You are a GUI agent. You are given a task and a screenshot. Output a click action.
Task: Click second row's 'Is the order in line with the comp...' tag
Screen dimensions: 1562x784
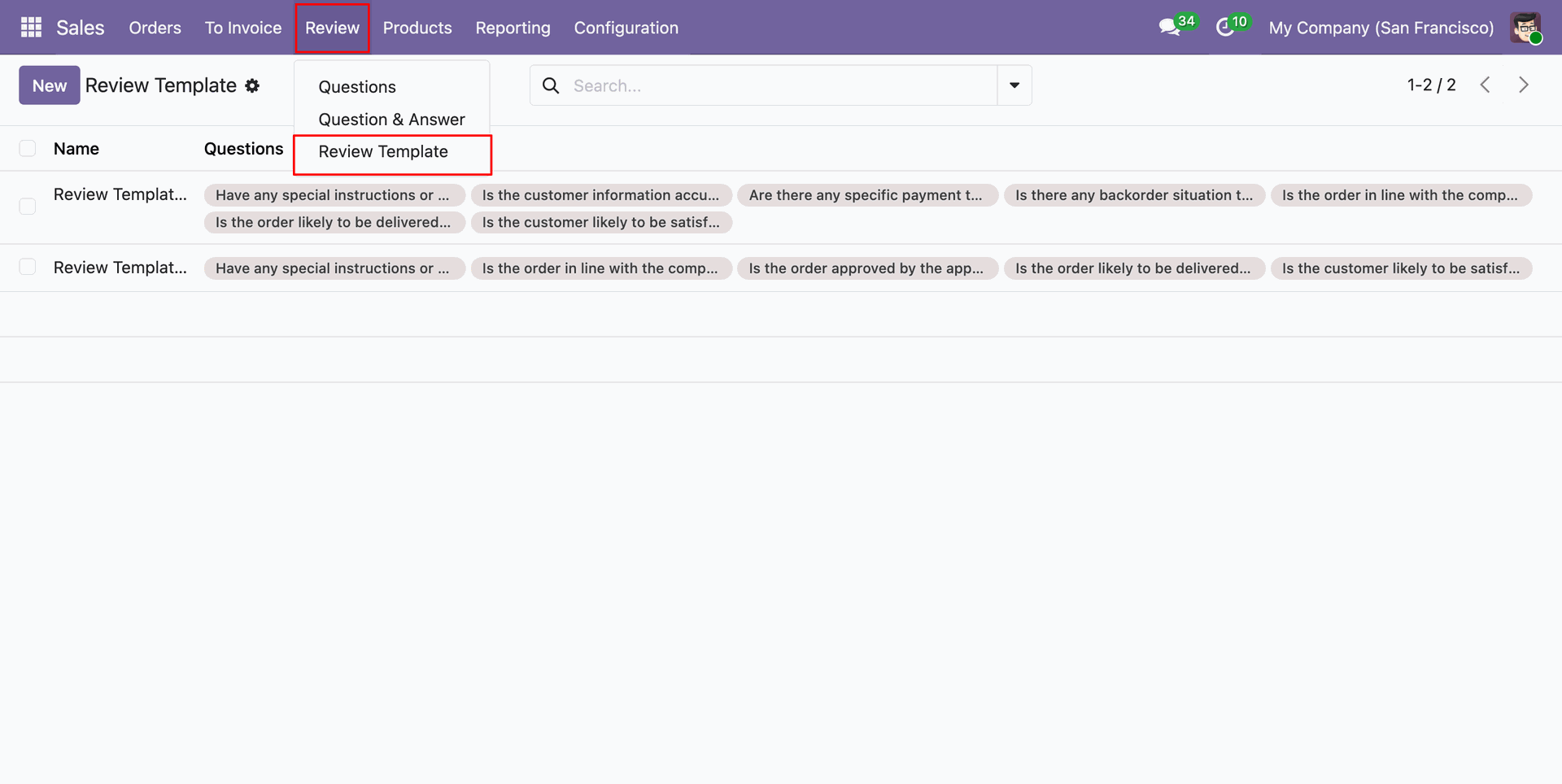pyautogui.click(x=601, y=268)
